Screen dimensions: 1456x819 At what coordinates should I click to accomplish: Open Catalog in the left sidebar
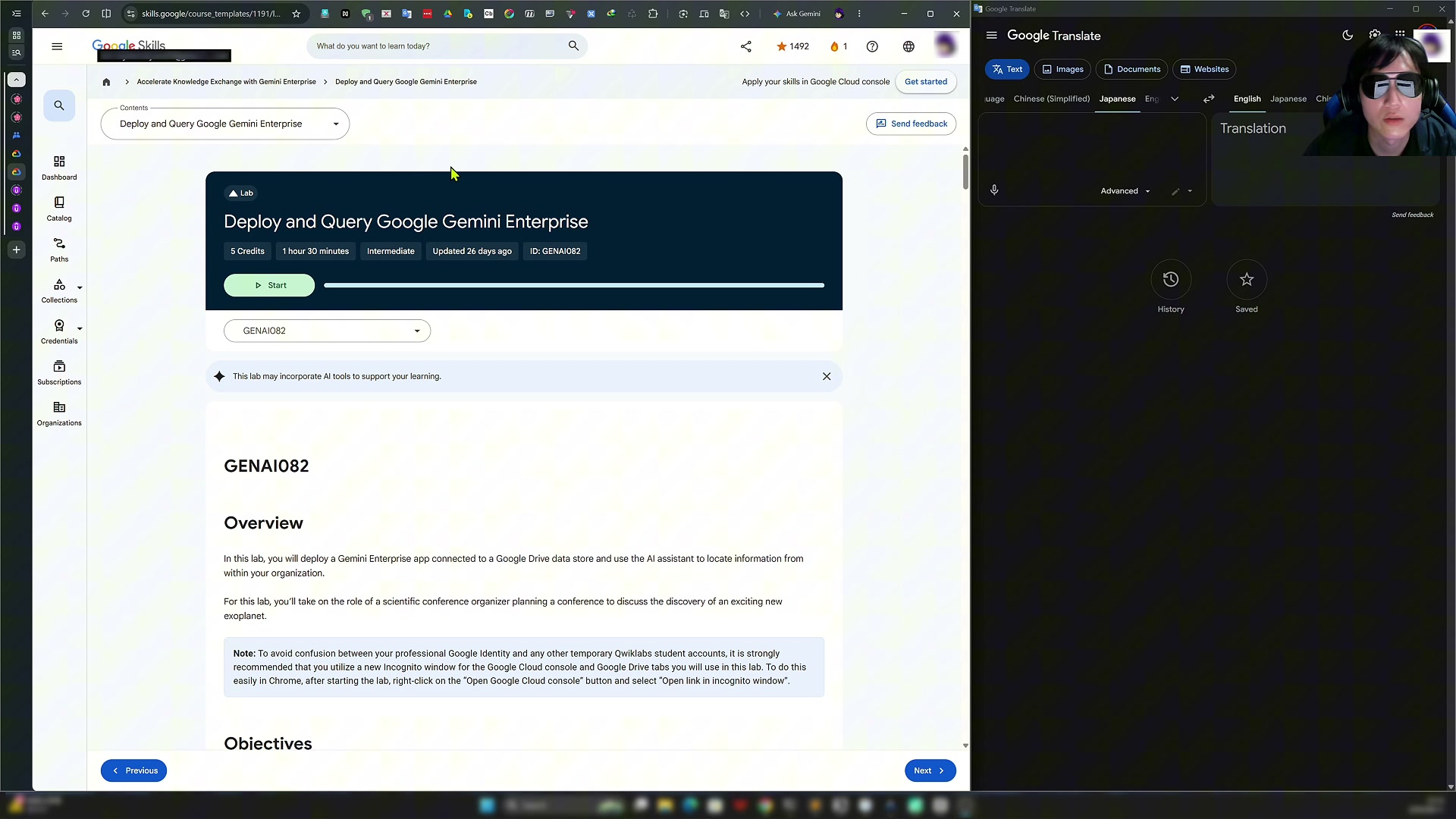59,209
